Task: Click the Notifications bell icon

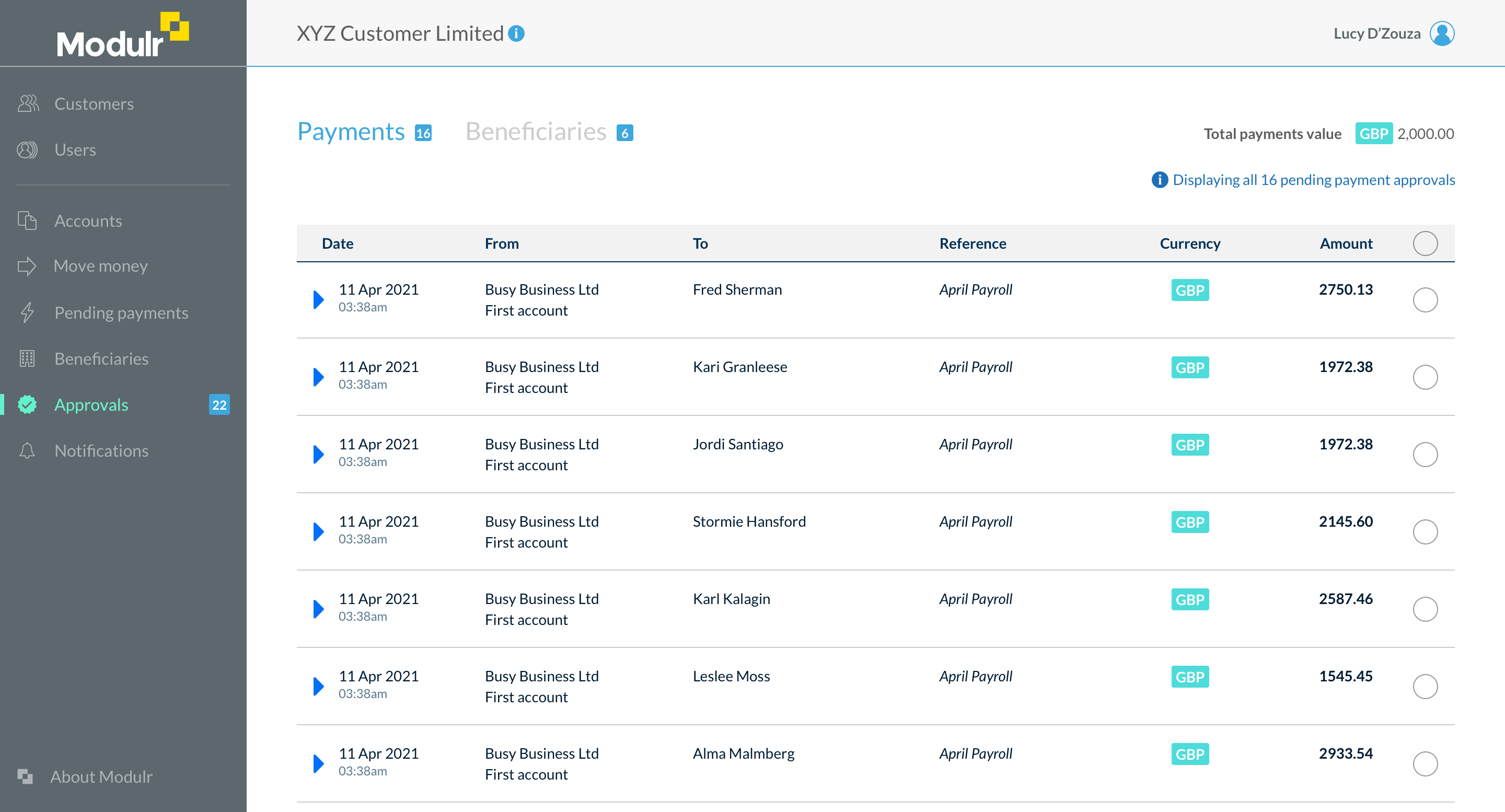Action: (x=27, y=450)
